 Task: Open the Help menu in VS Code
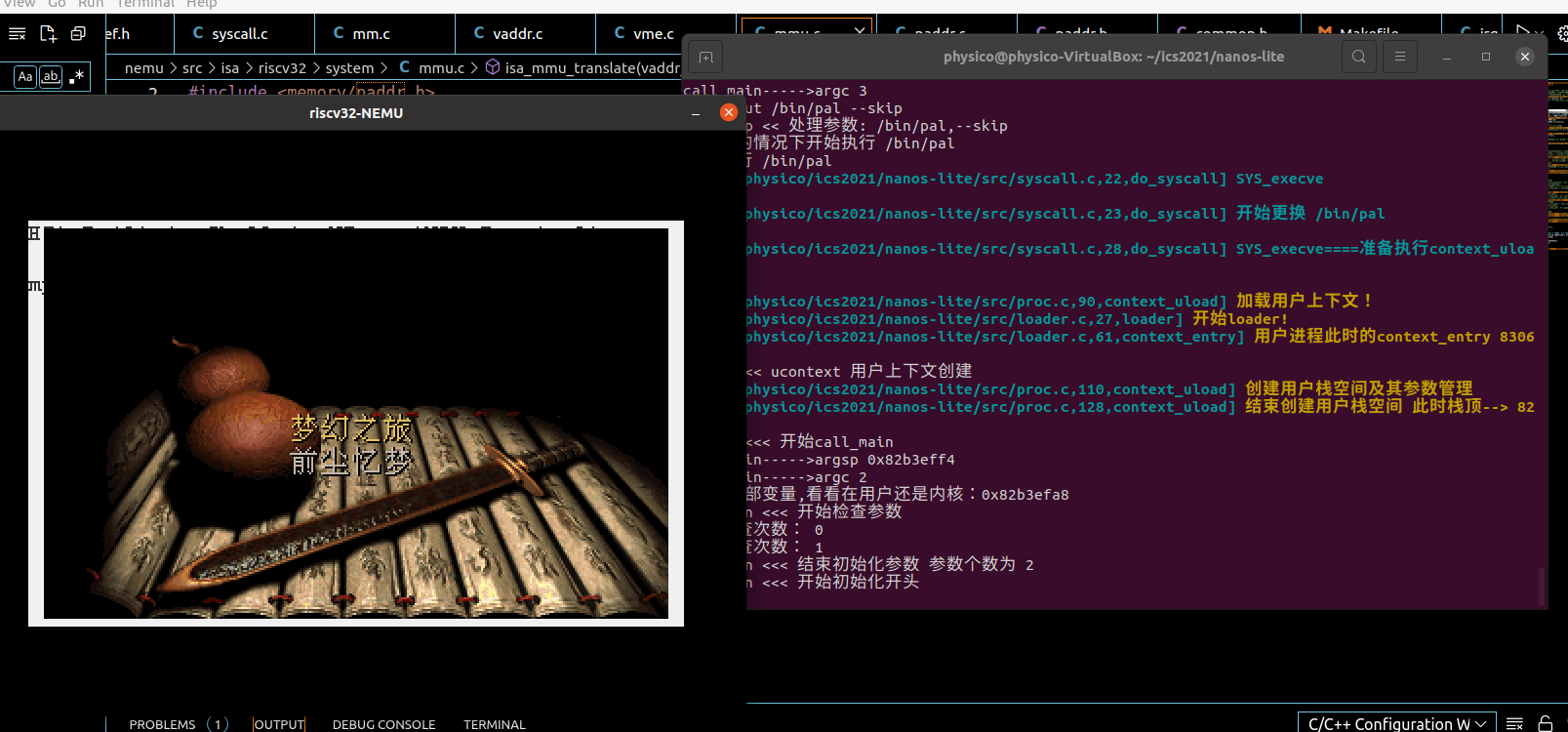202,4
